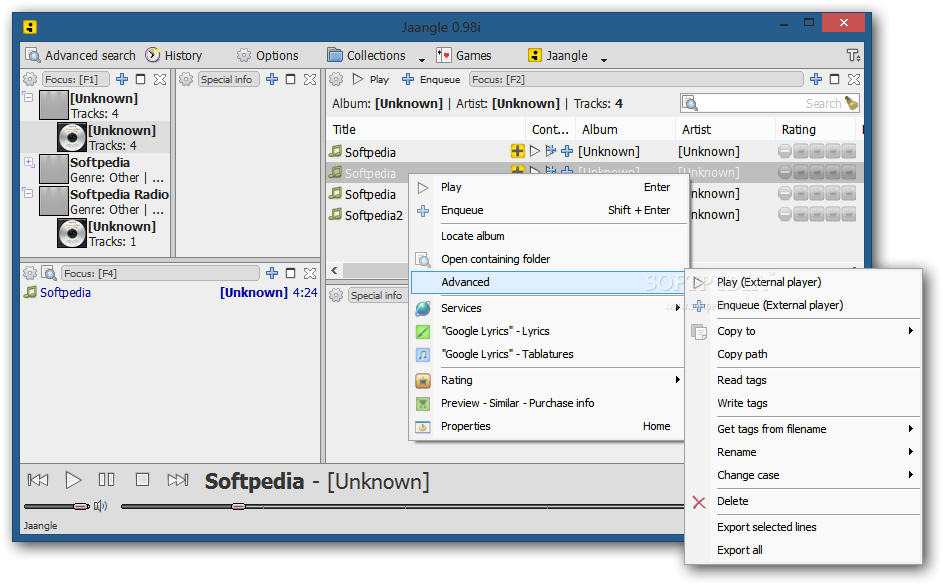Sort tracks by Title column header
Image resolution: width=943 pixels, height=585 pixels.
click(x=426, y=129)
